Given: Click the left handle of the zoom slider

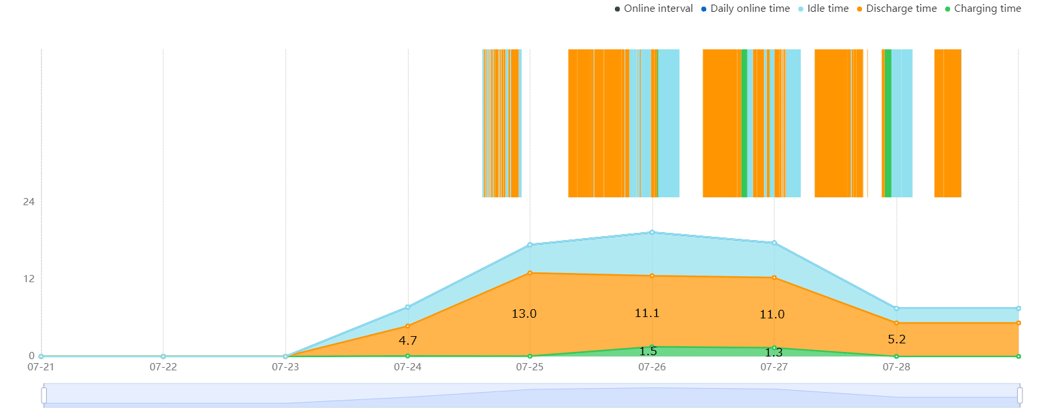Looking at the screenshot, I should [44, 395].
